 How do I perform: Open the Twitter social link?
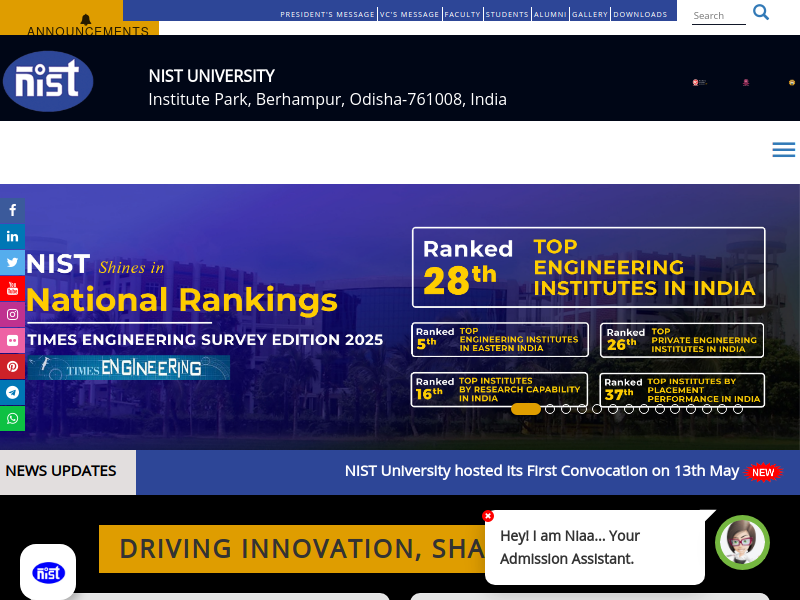click(12, 262)
